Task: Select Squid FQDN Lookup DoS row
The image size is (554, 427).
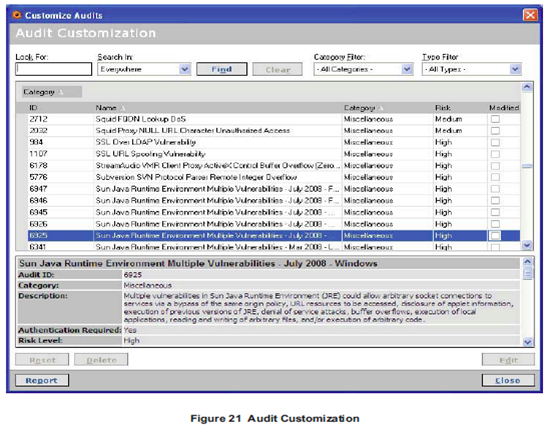Action: click(x=274, y=119)
